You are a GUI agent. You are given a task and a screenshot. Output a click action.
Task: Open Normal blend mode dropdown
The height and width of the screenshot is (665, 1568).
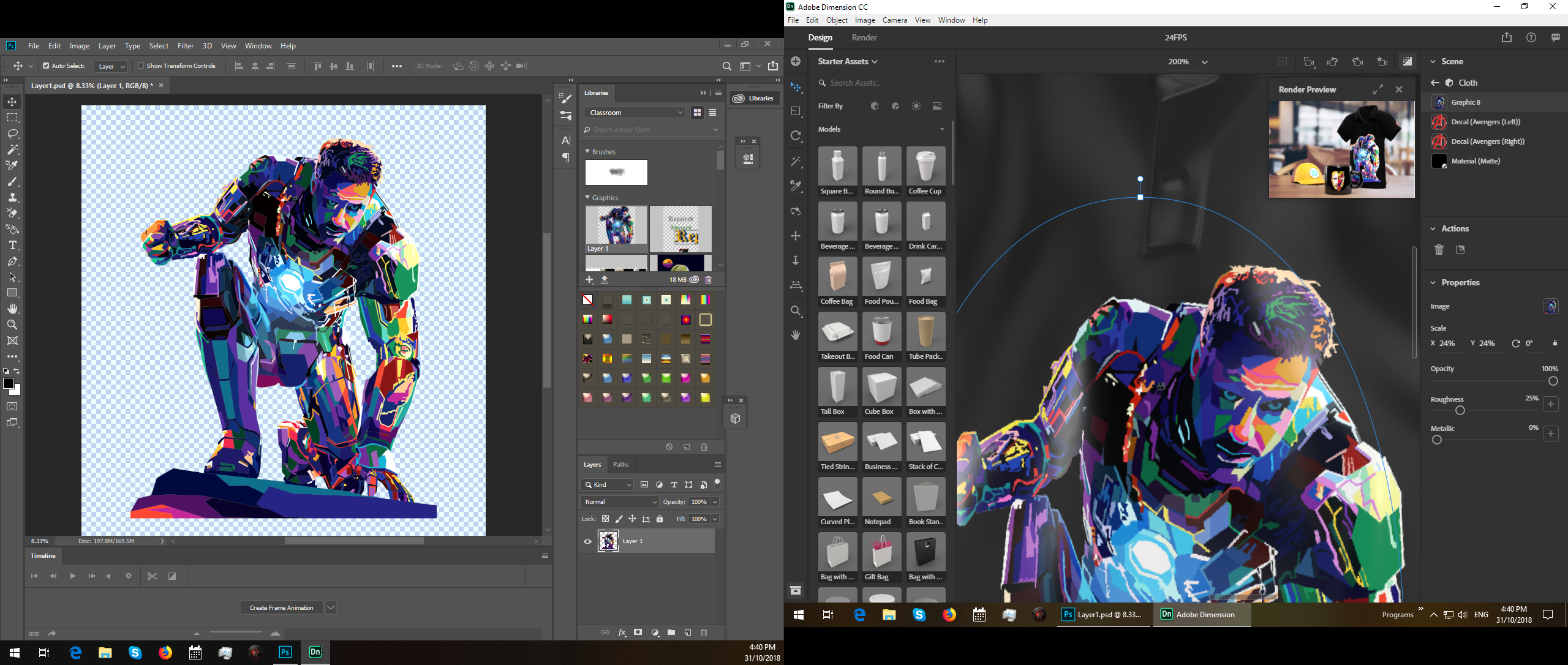tap(619, 502)
